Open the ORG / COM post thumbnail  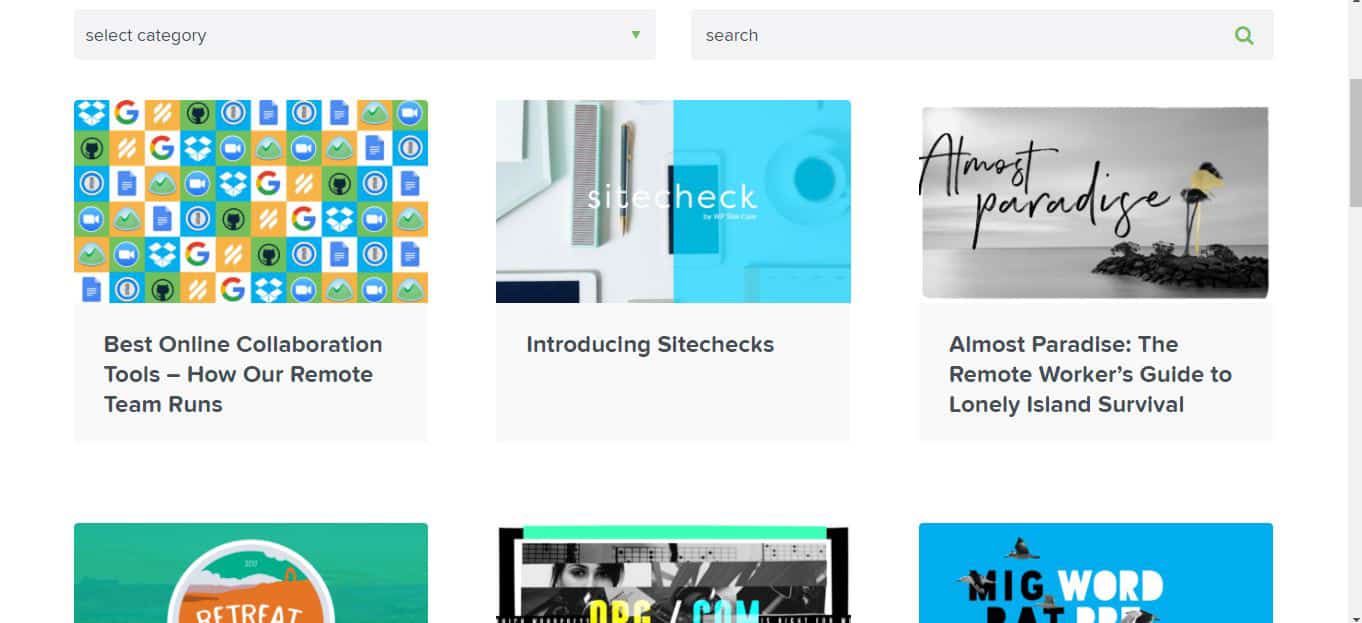coord(673,573)
